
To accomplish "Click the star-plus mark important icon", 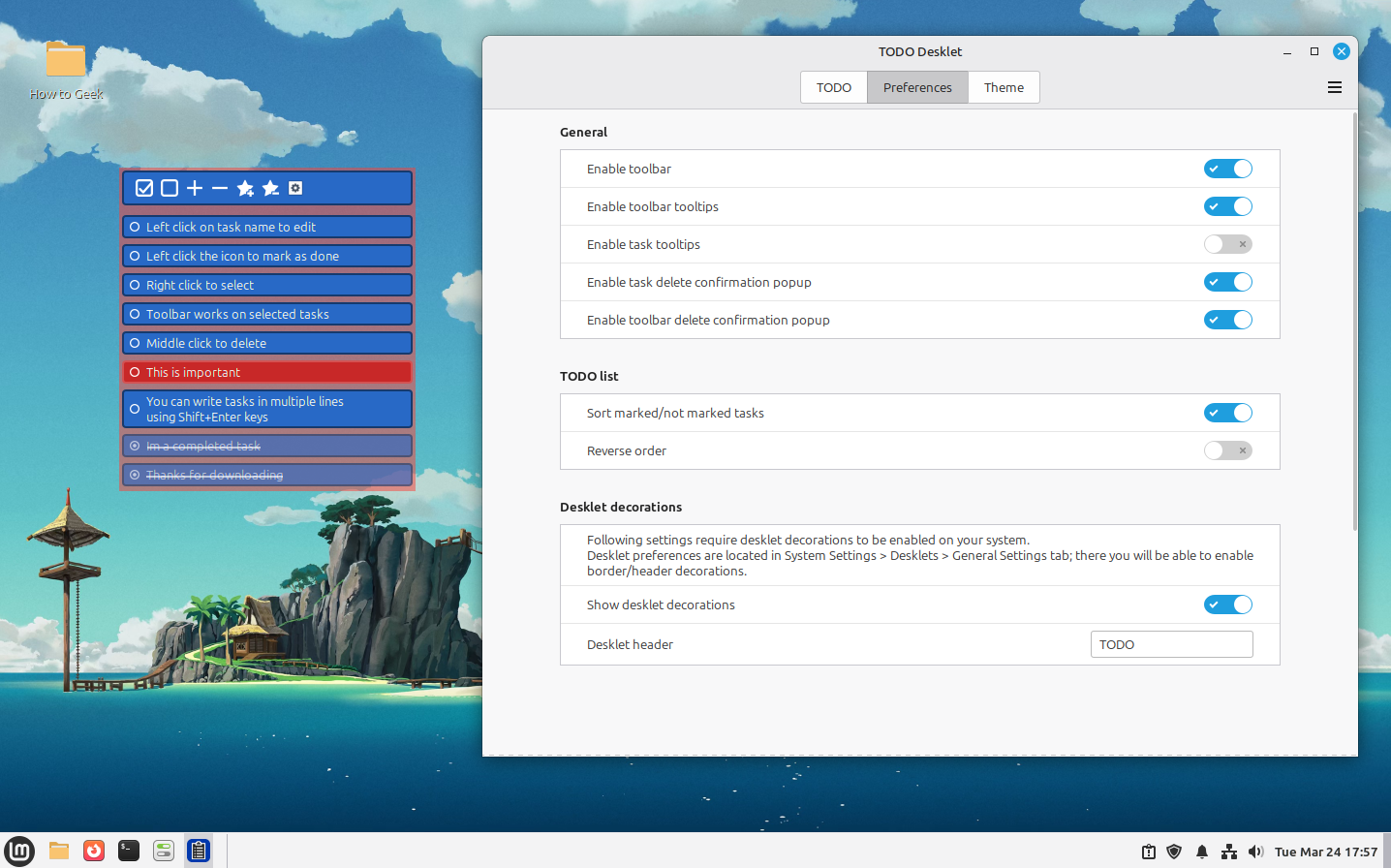I will (x=245, y=188).
